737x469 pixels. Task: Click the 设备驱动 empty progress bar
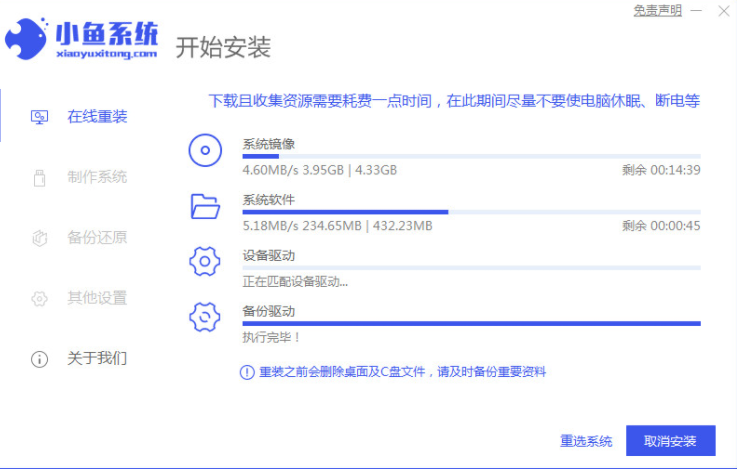tap(471, 268)
